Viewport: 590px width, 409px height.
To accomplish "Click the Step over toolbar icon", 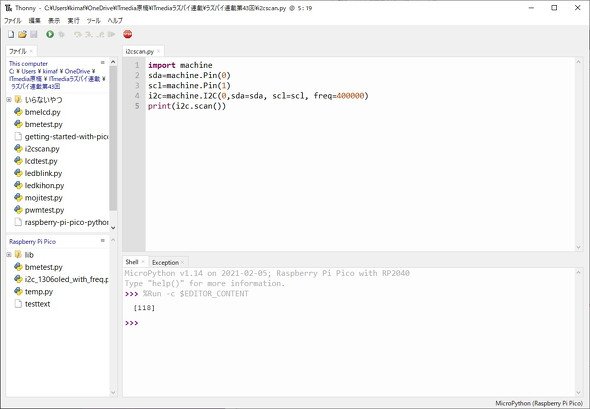I will [x=78, y=35].
